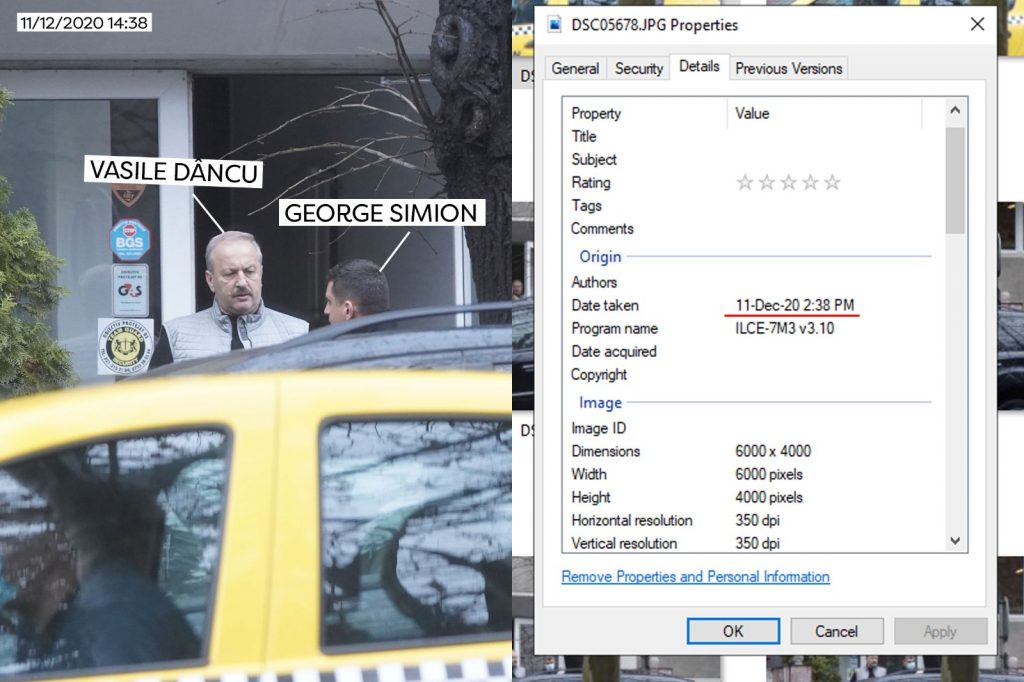Close the DSC05678.JPG Properties dialog

[977, 24]
